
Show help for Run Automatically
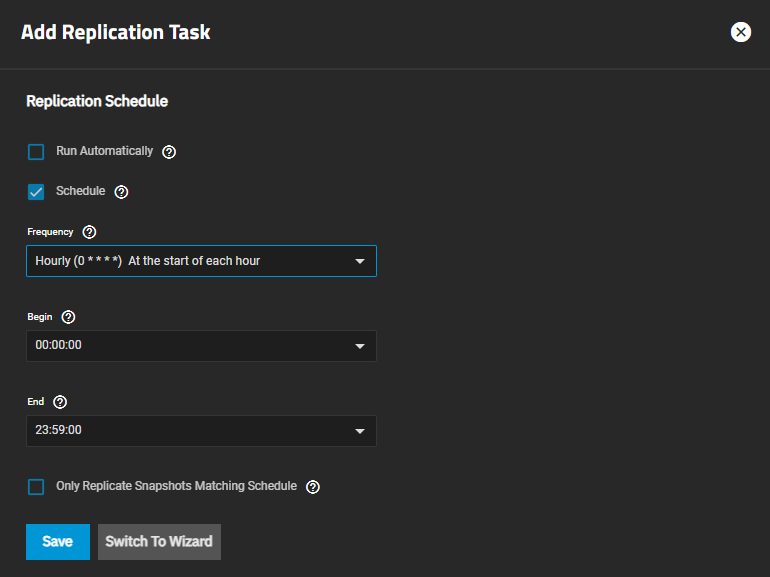[x=169, y=152]
